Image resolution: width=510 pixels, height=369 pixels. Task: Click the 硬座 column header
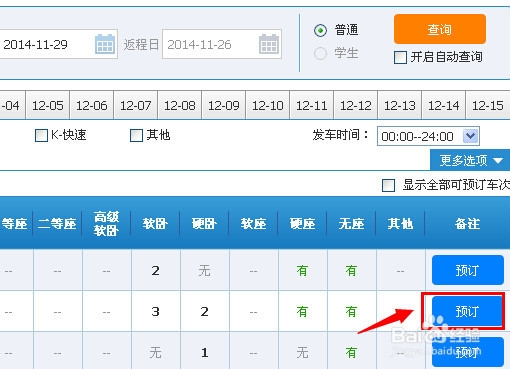302,224
